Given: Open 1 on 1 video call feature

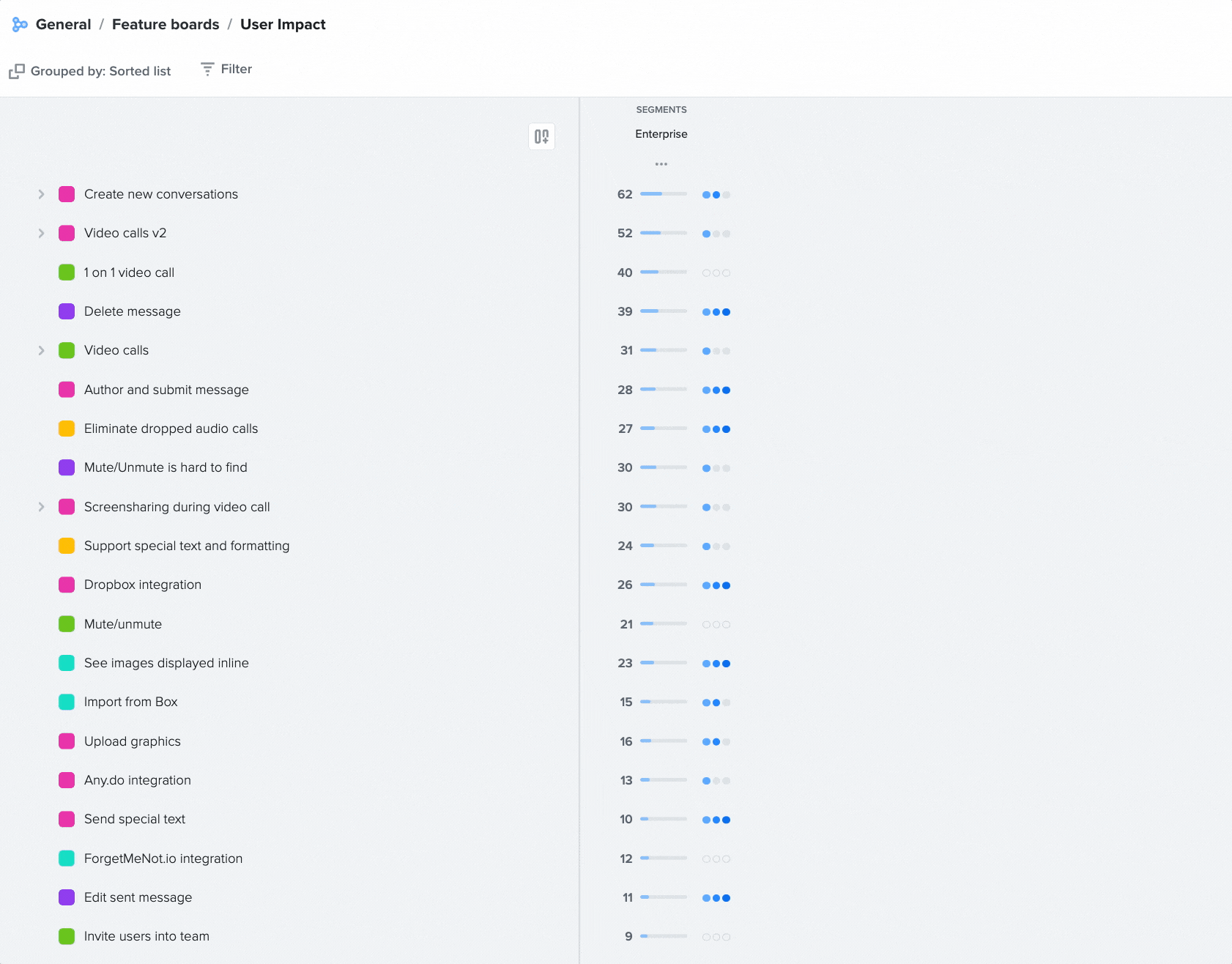Looking at the screenshot, I should coord(129,272).
